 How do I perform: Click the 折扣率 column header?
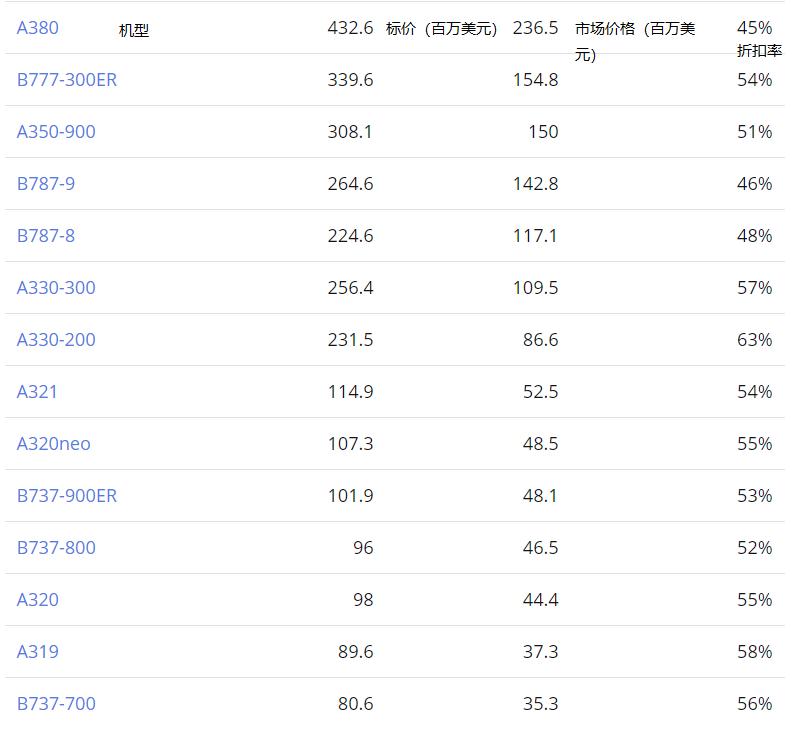[759, 51]
